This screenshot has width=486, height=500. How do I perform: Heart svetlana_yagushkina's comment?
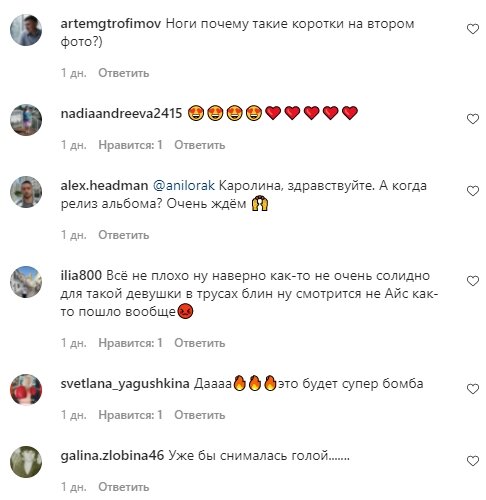[472, 389]
